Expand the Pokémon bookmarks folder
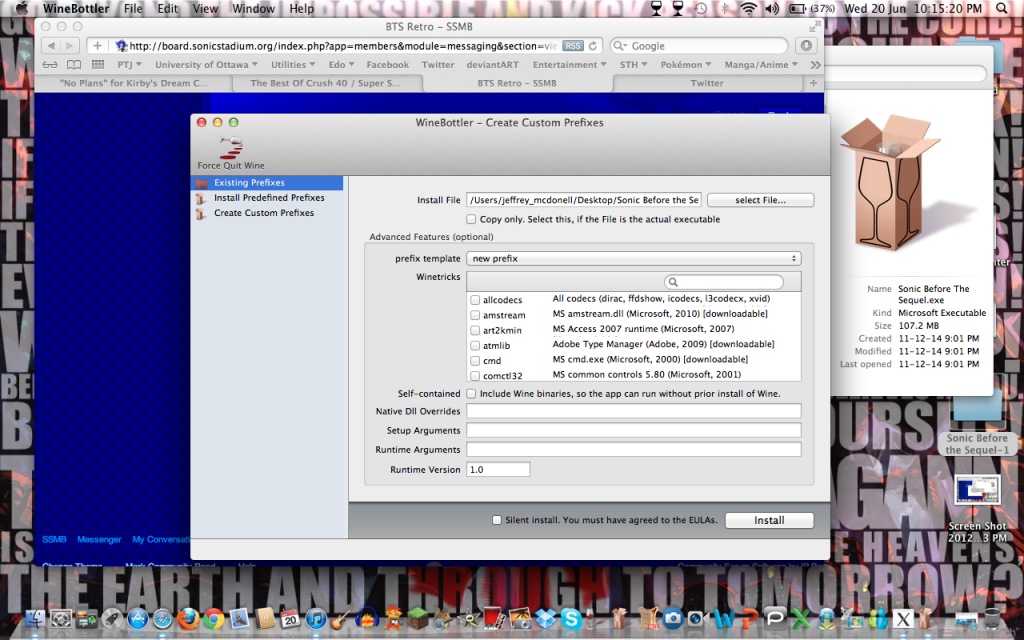 [686, 65]
